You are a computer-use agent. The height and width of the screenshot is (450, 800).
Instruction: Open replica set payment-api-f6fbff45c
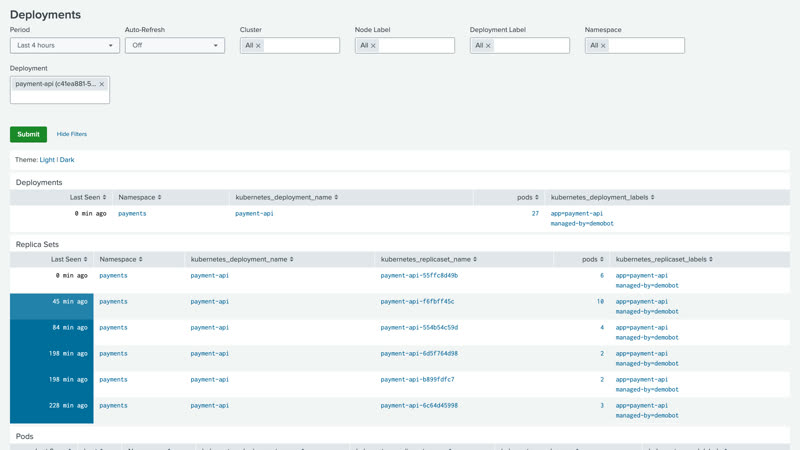click(417, 302)
